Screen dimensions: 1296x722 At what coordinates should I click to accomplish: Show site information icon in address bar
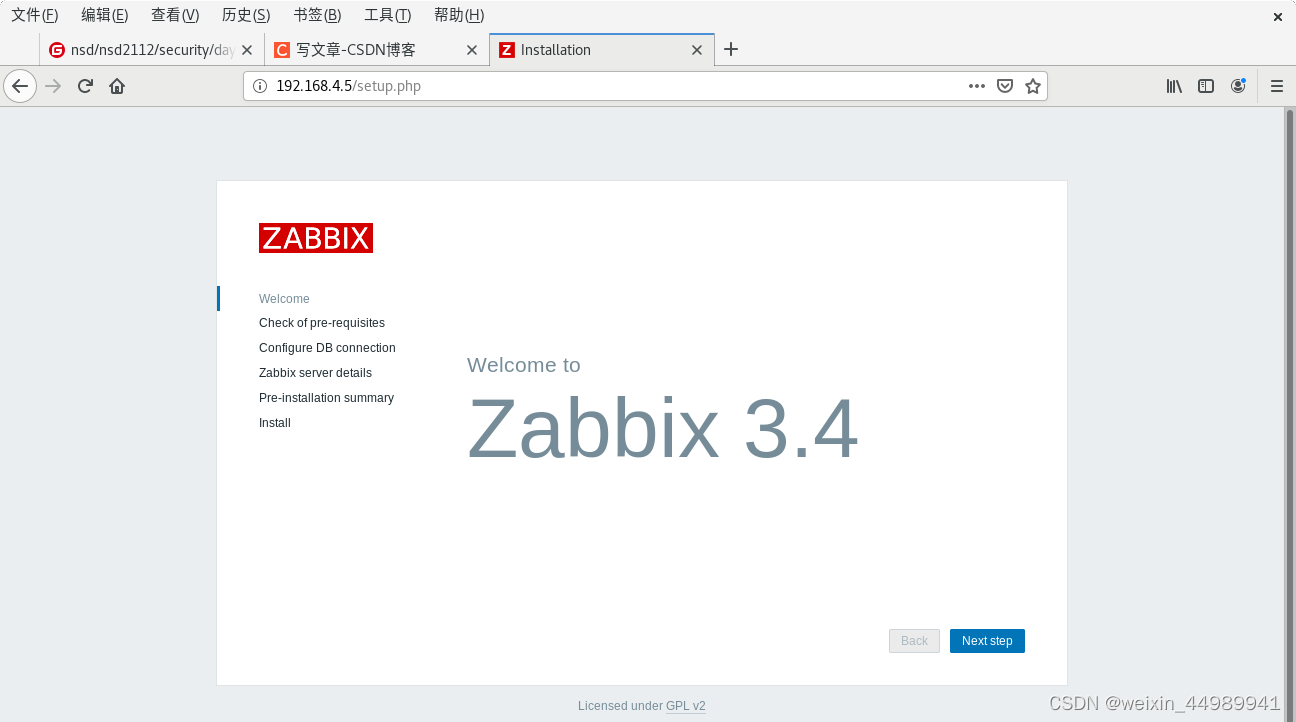pos(260,86)
